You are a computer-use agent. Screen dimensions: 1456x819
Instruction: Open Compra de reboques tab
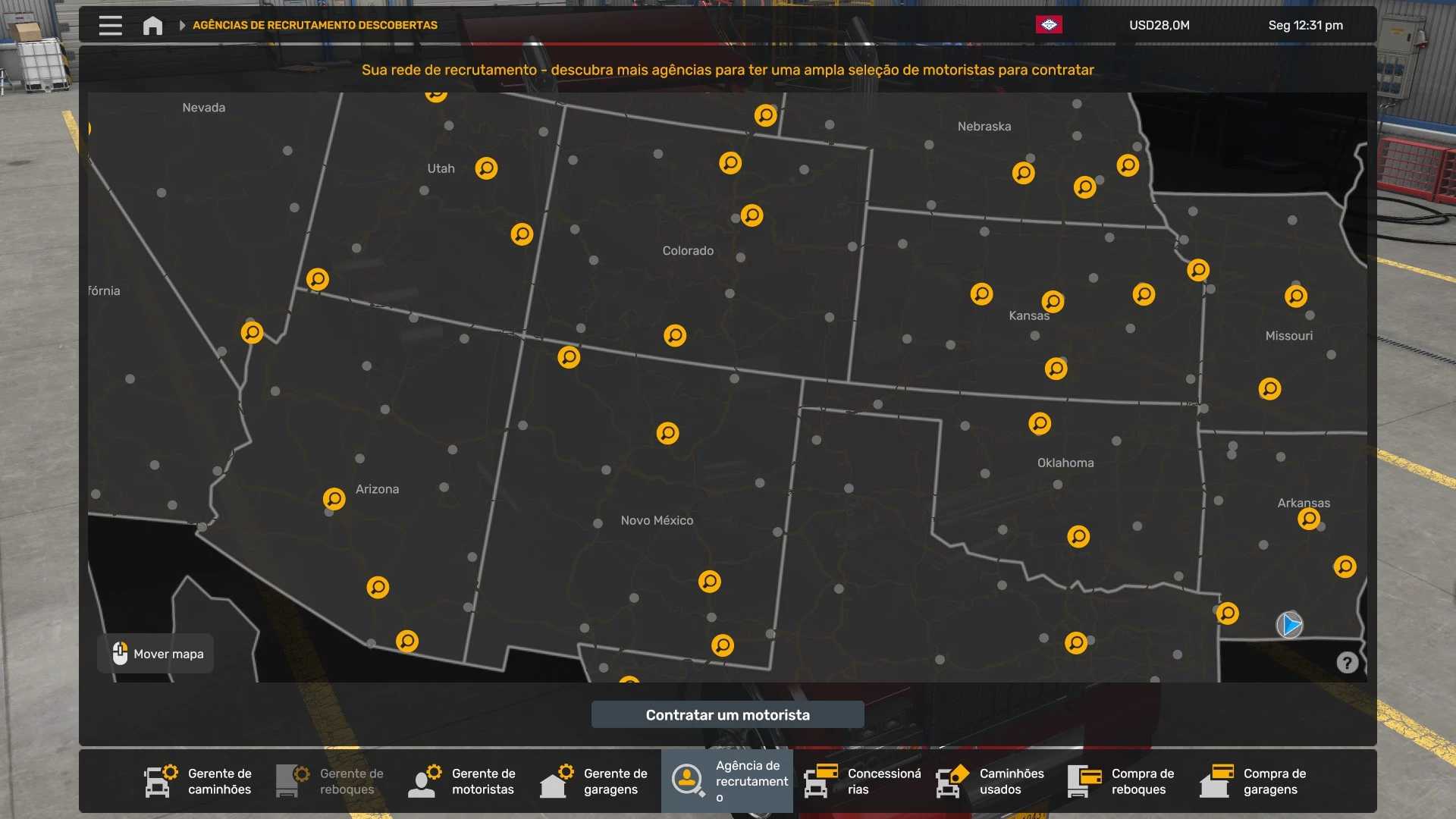1123,781
